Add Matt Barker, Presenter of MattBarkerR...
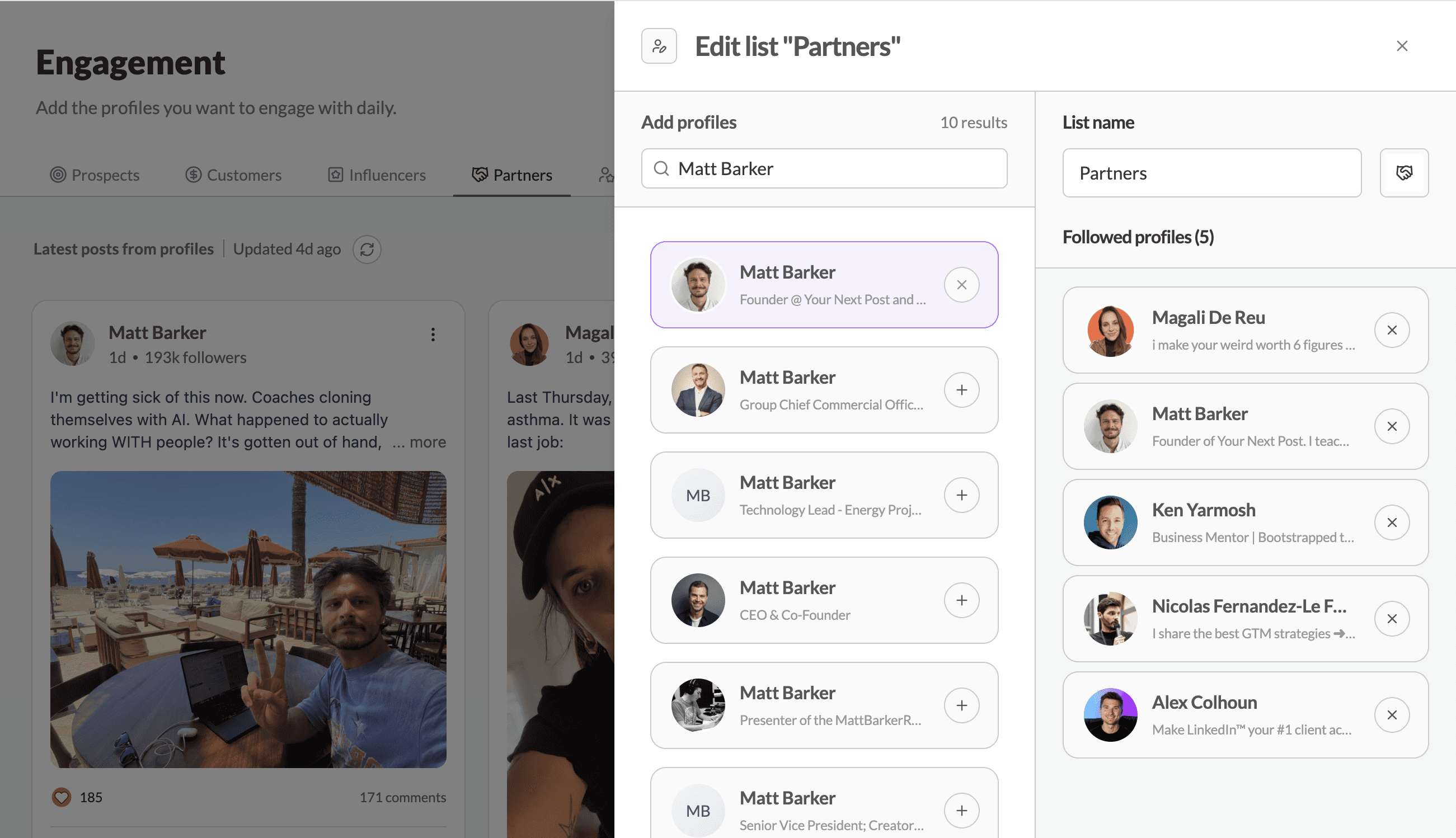 (961, 705)
